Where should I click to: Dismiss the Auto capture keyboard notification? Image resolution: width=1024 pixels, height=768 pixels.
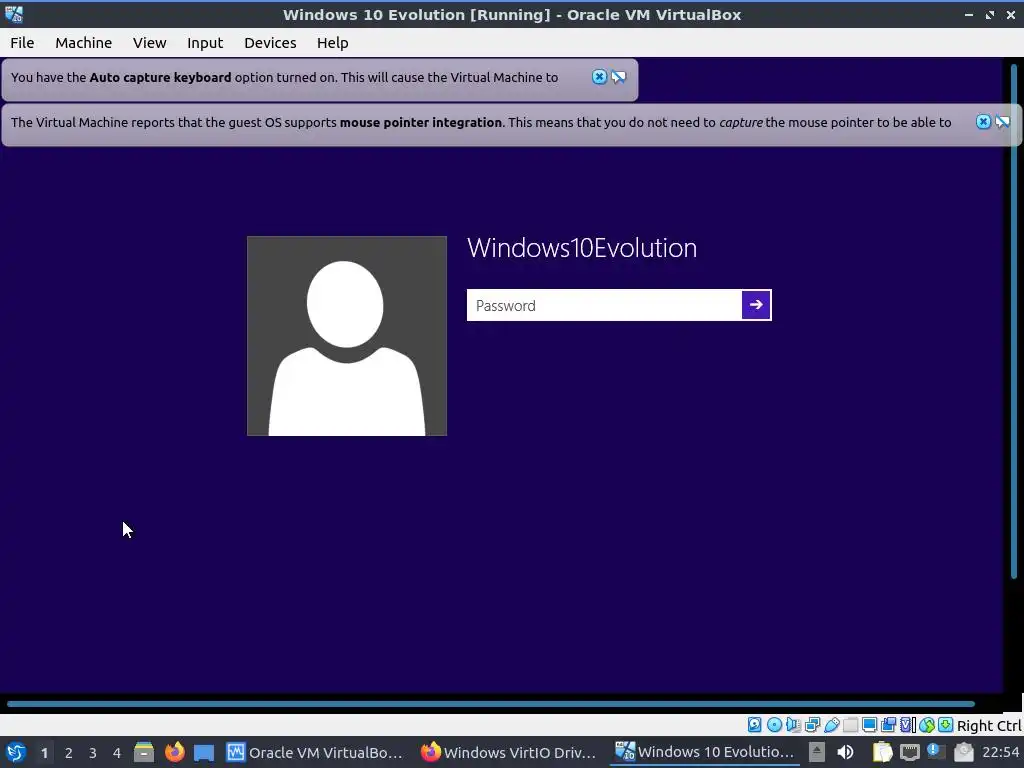(x=599, y=77)
